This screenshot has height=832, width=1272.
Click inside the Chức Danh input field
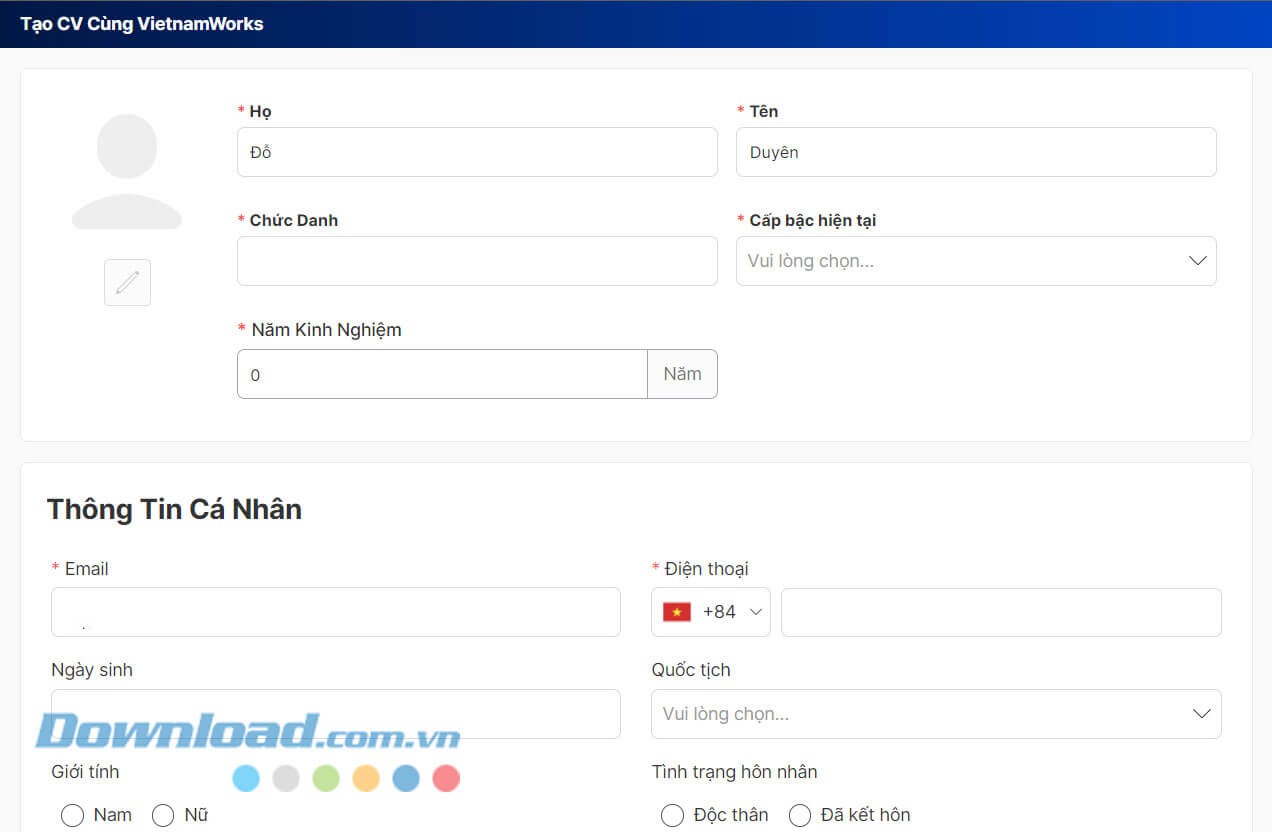(x=477, y=260)
